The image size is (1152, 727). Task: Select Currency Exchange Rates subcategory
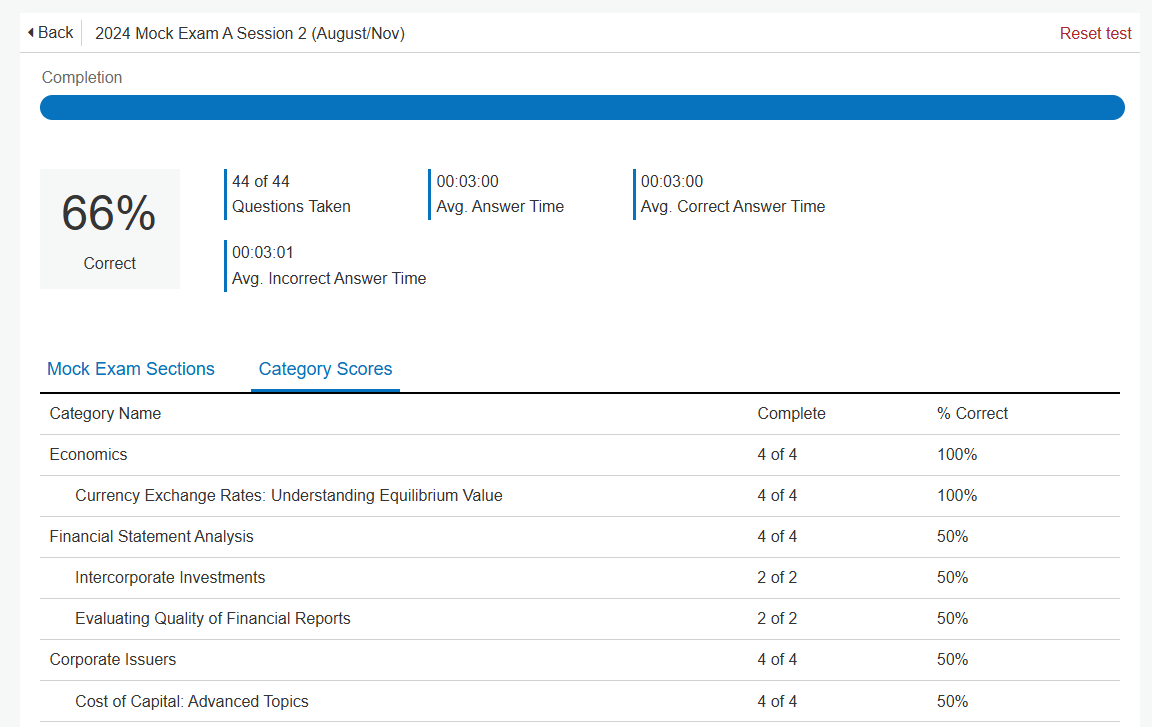point(580,496)
